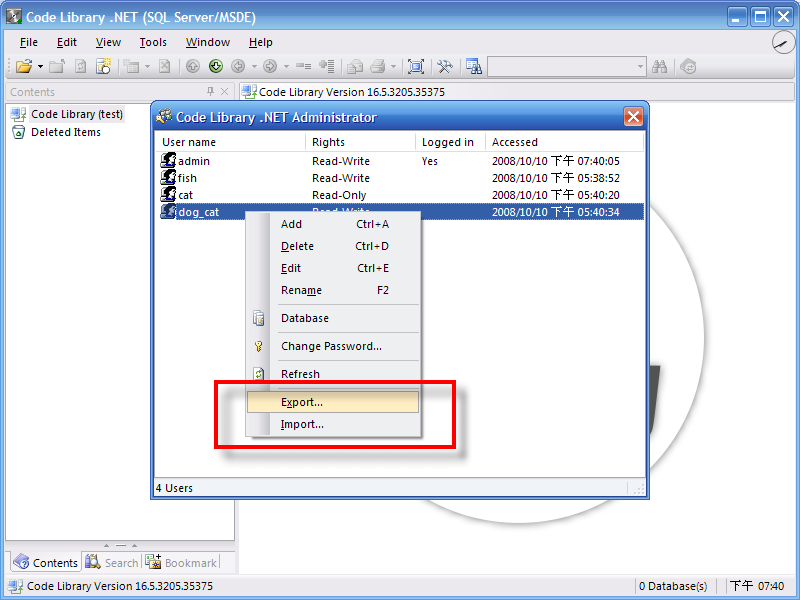Image resolution: width=800 pixels, height=600 pixels.
Task: Choose Change Password... from context menu
Action: pos(333,346)
